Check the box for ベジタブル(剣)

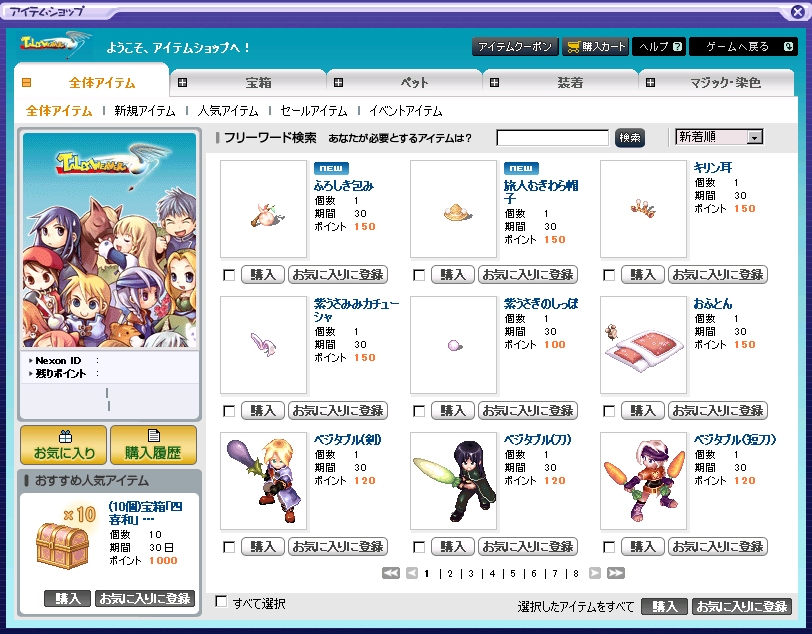coord(229,547)
